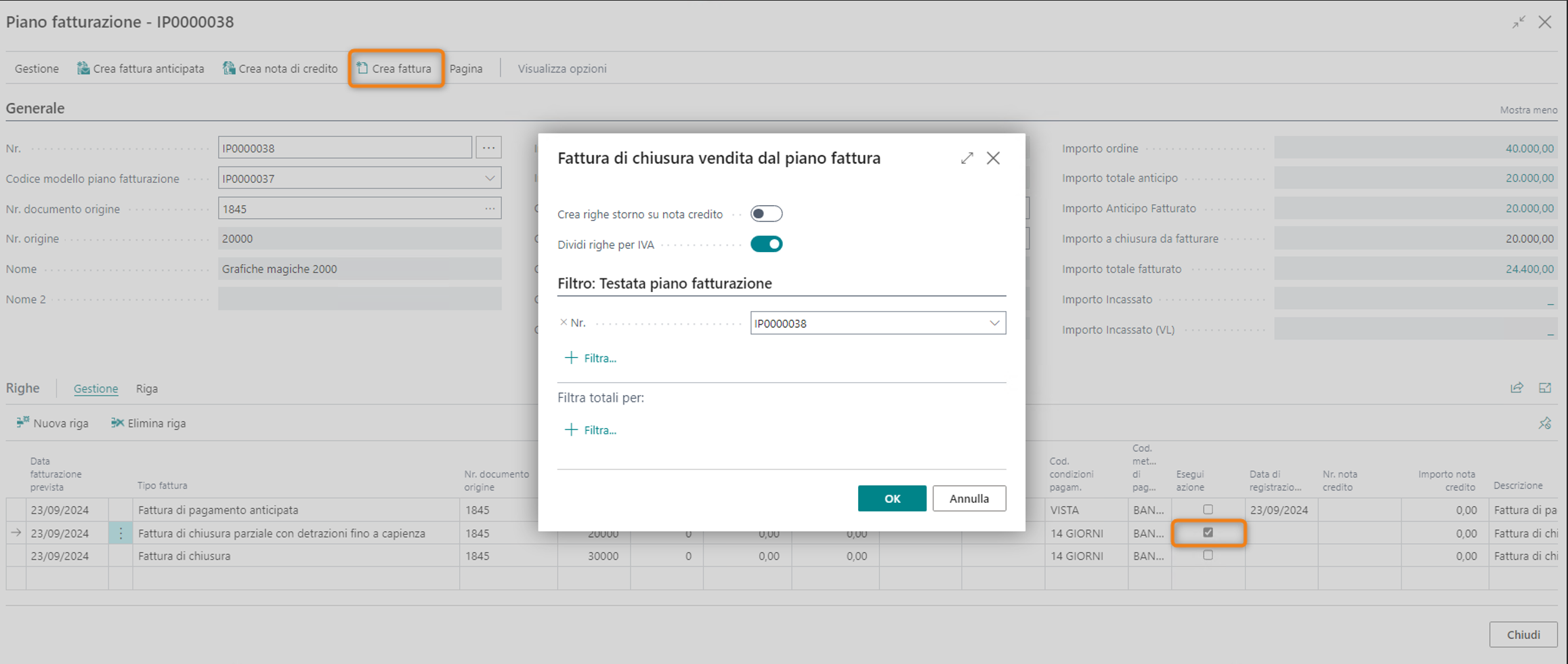Screen dimensions: 1568x664
Task: Click Nr. nota credito column header
Action: (x=1340, y=480)
